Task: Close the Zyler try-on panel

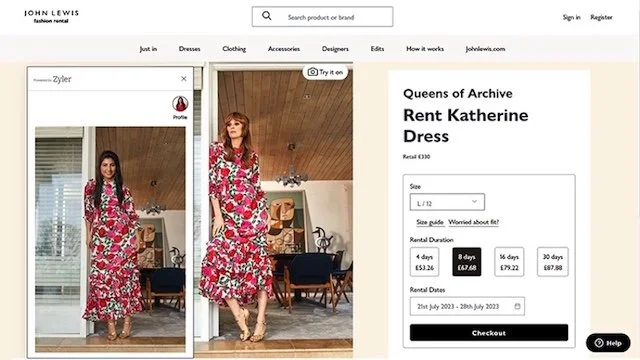Action: click(184, 78)
